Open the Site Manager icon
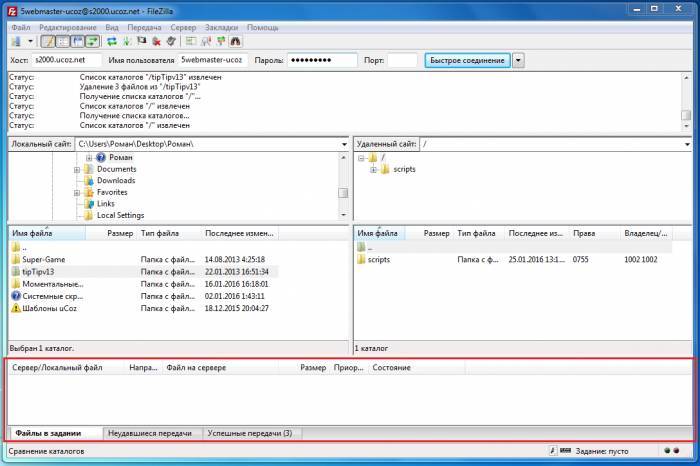This screenshot has height=466, width=700. click(17, 42)
